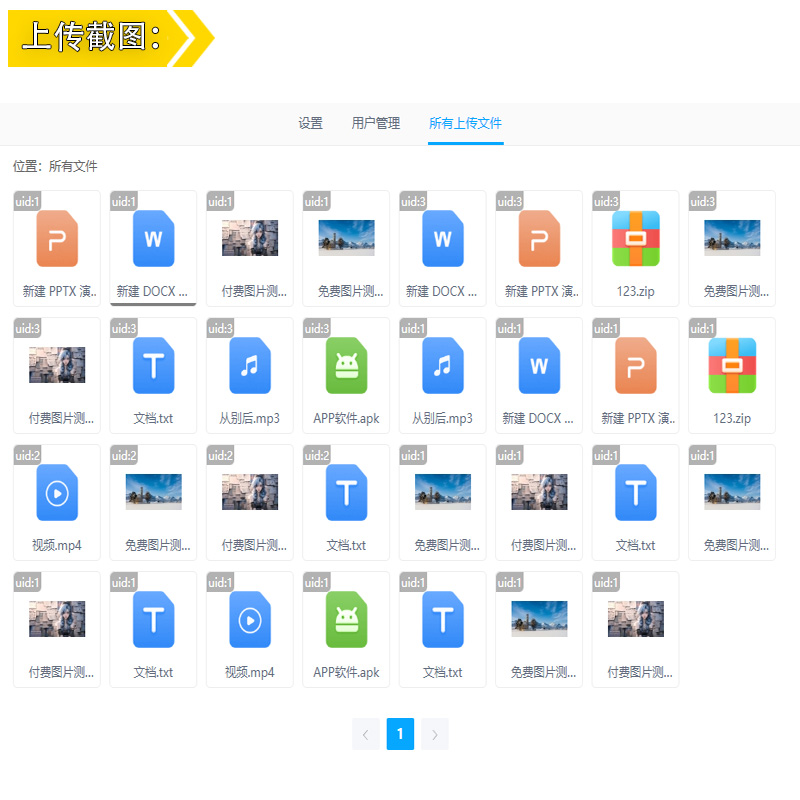Select the uid:3 新建 PPTX presentation icon

pyautogui.click(x=539, y=238)
